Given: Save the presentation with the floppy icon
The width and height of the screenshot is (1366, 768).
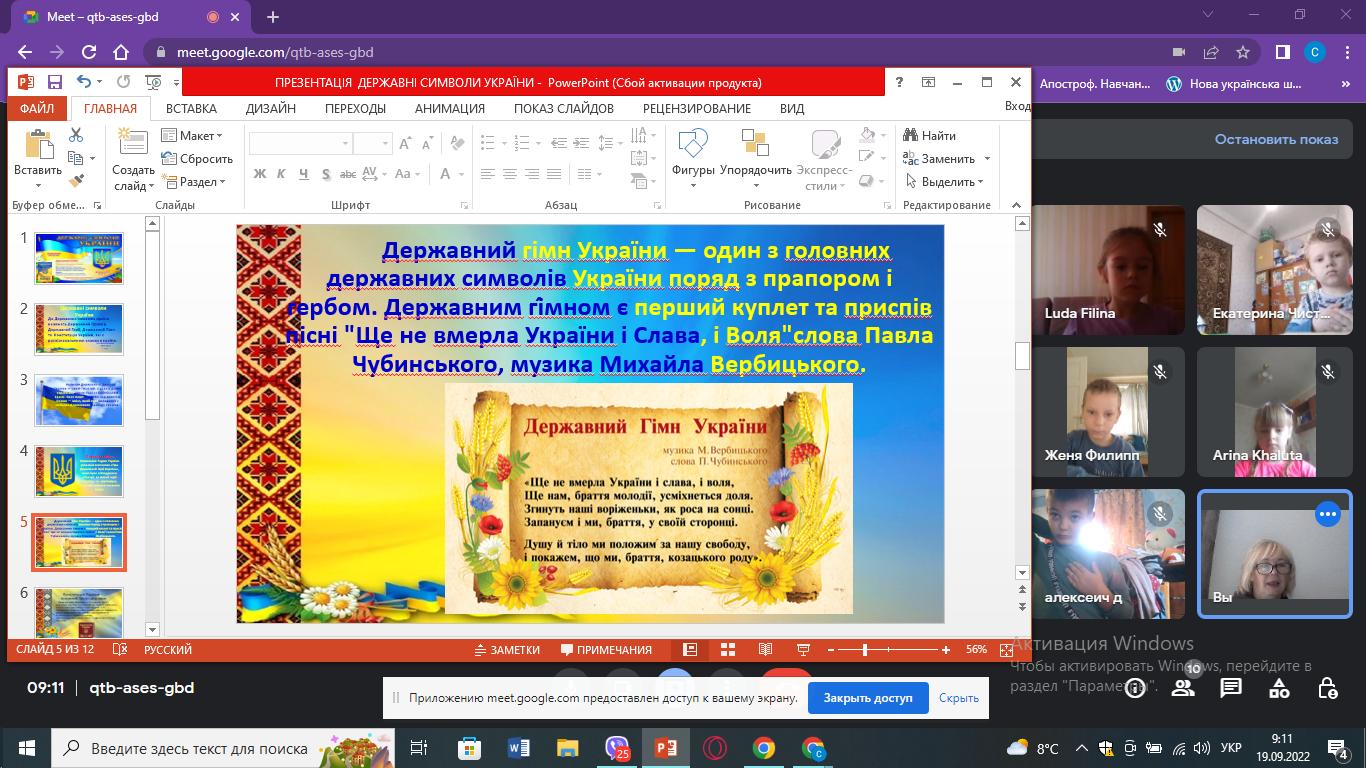Looking at the screenshot, I should coord(54,82).
